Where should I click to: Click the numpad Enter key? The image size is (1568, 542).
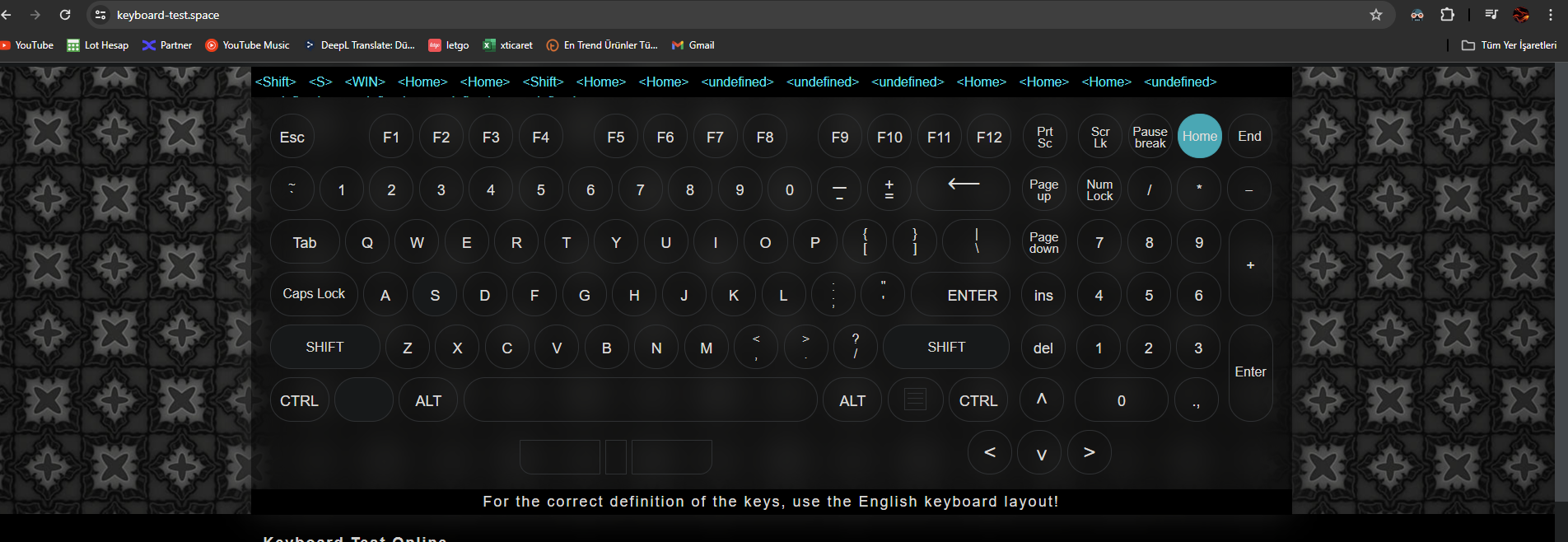point(1251,372)
